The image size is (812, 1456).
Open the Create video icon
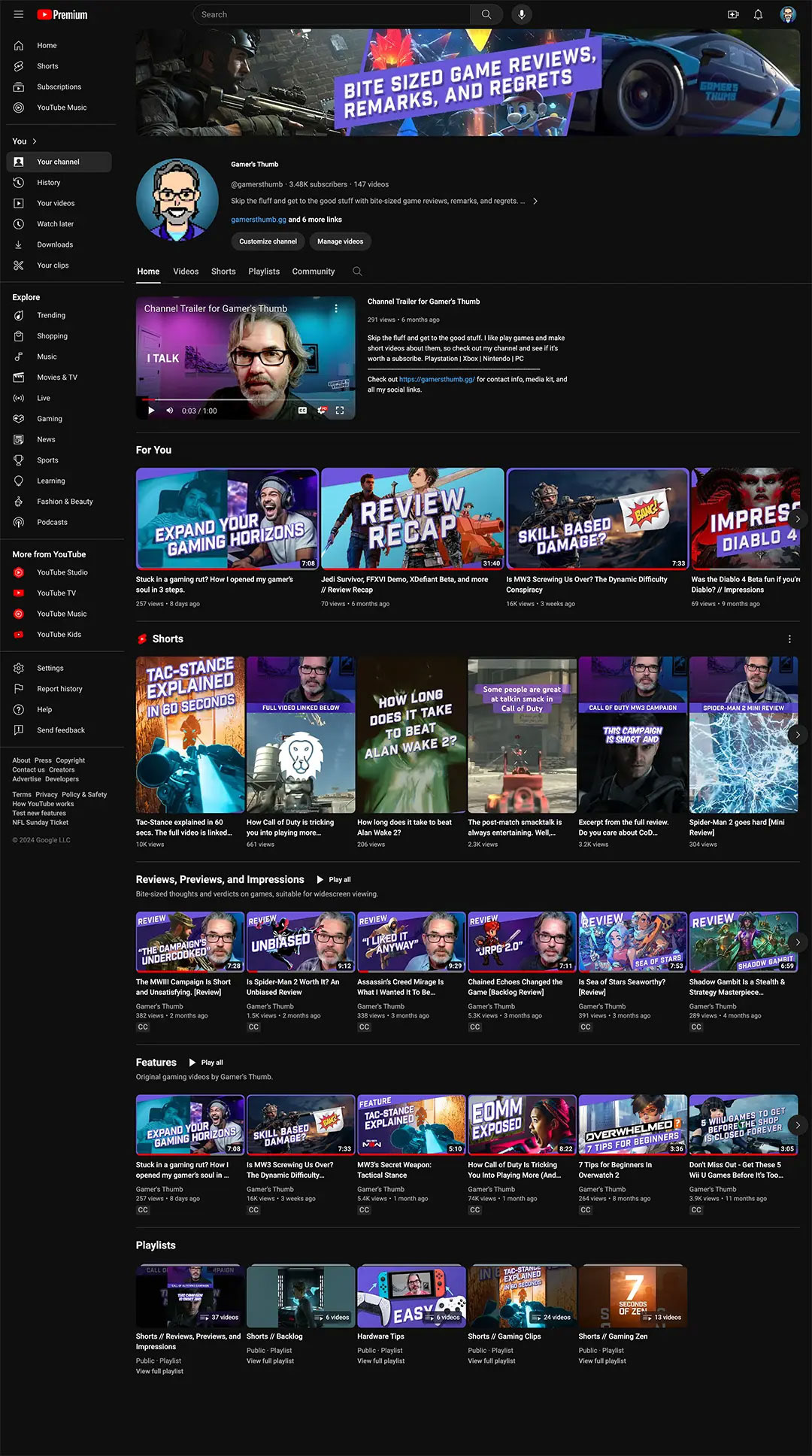pyautogui.click(x=733, y=14)
